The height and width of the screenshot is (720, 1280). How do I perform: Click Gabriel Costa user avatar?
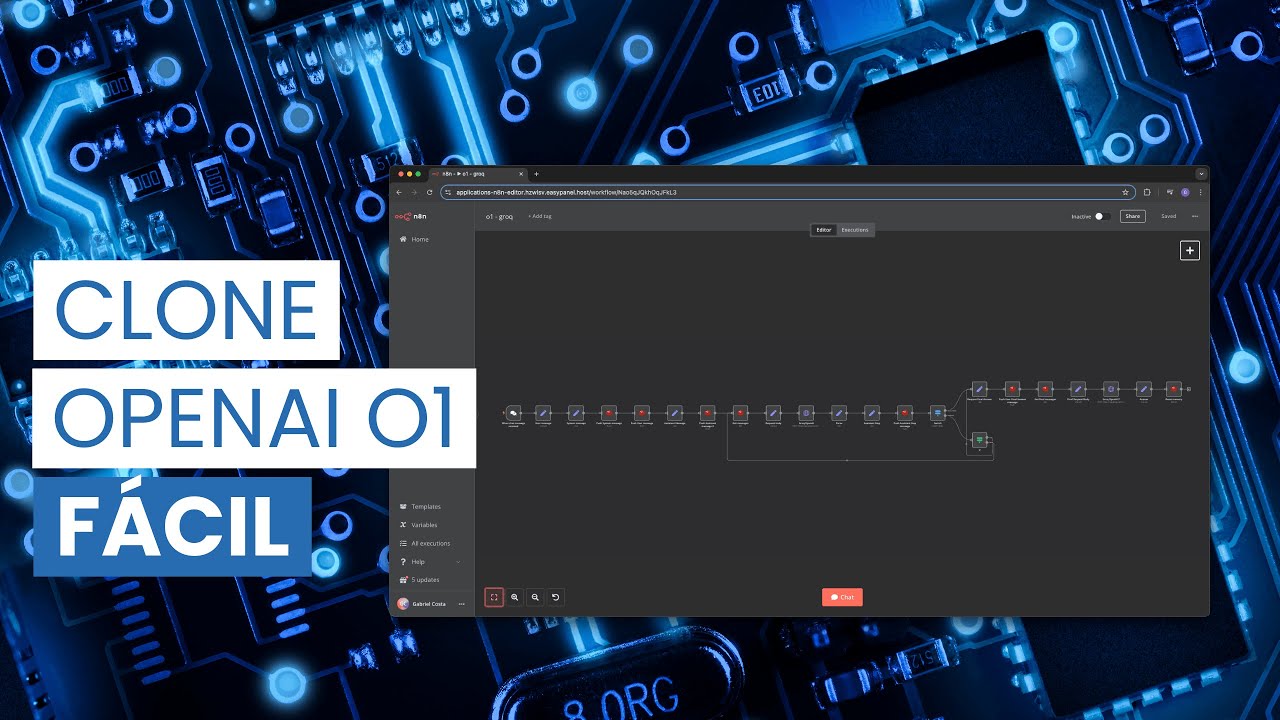point(403,604)
